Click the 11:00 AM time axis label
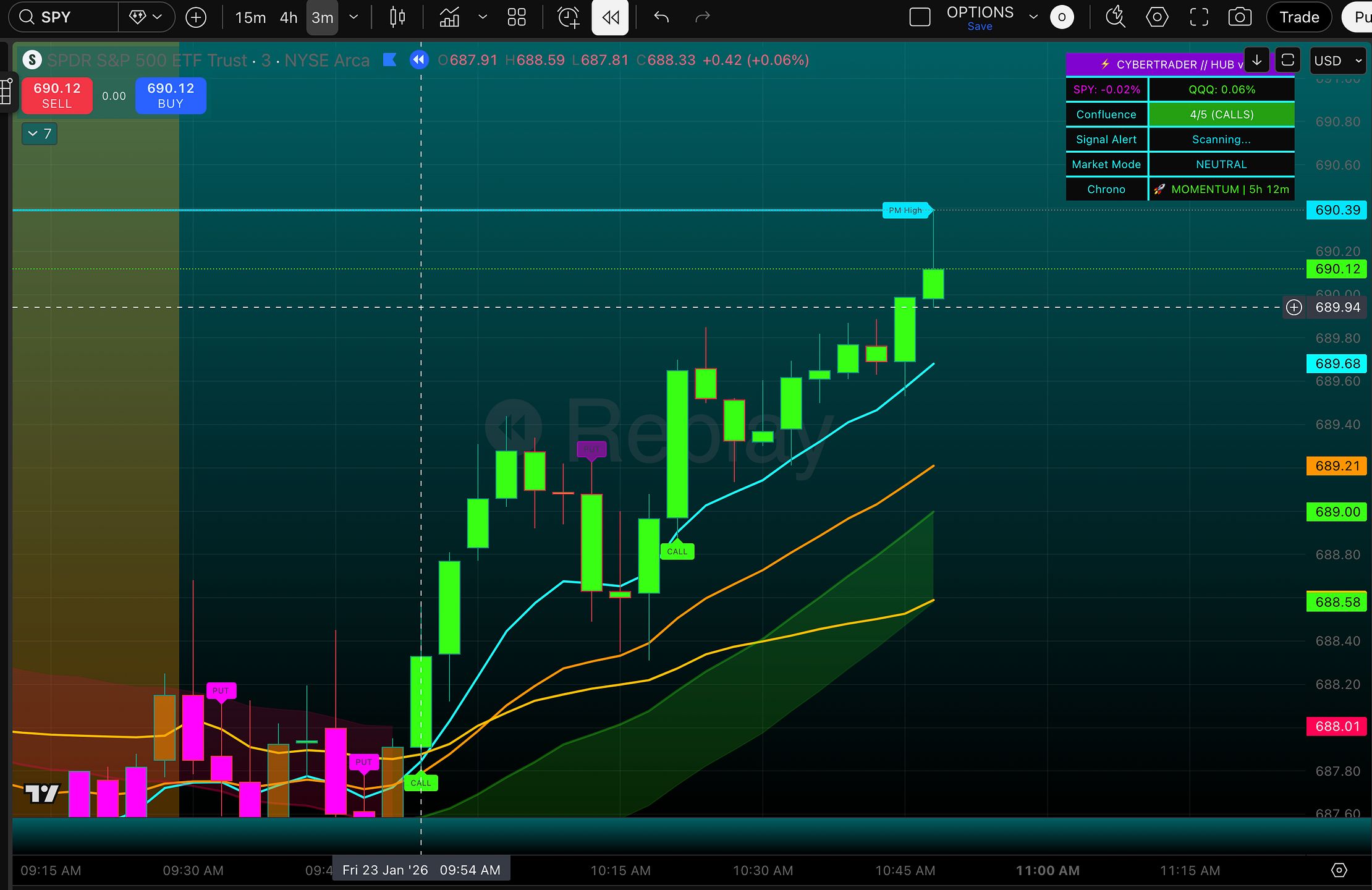This screenshot has height=890, width=1372. [1048, 870]
